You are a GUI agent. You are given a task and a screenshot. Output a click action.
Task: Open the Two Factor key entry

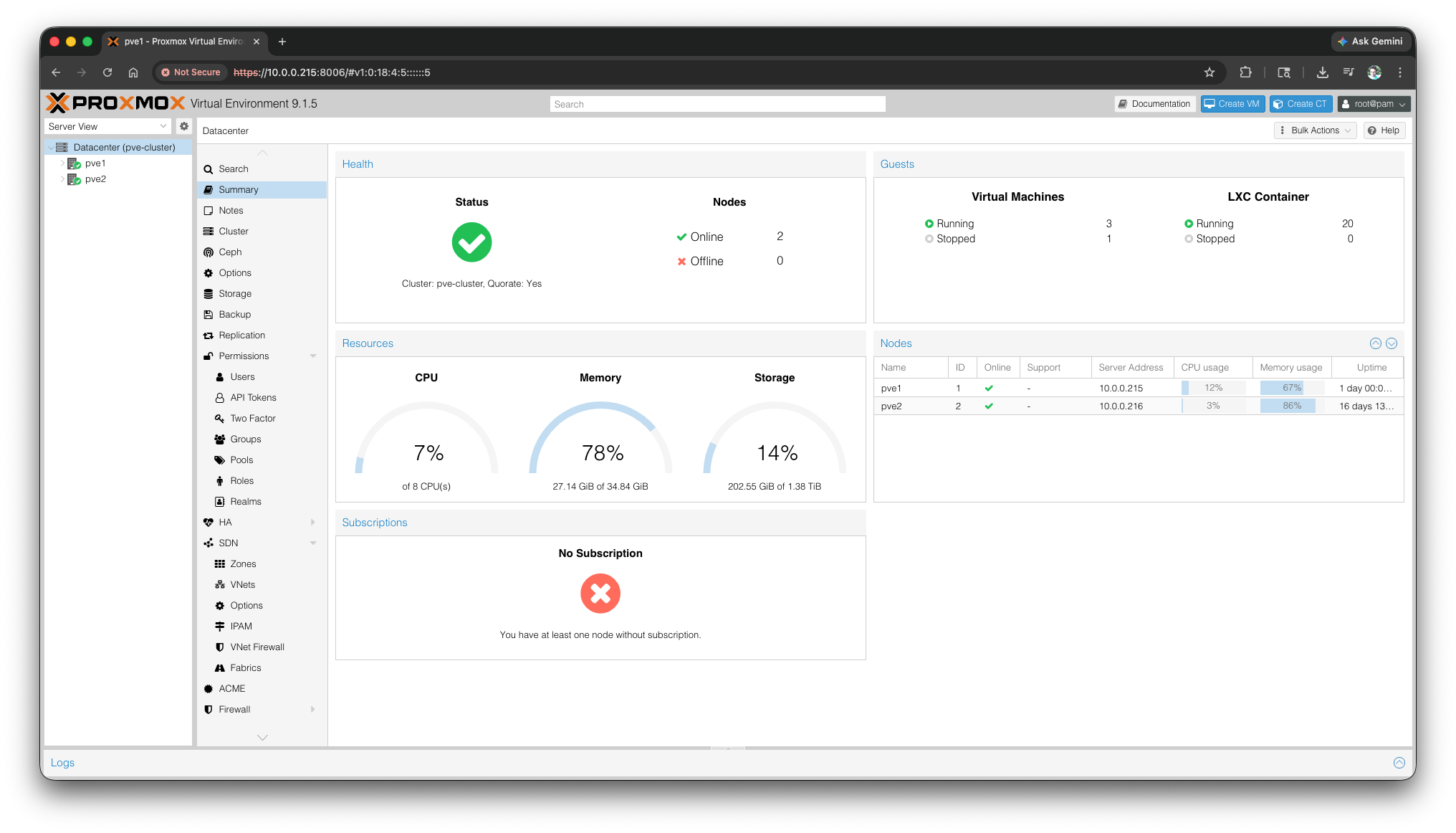point(252,419)
